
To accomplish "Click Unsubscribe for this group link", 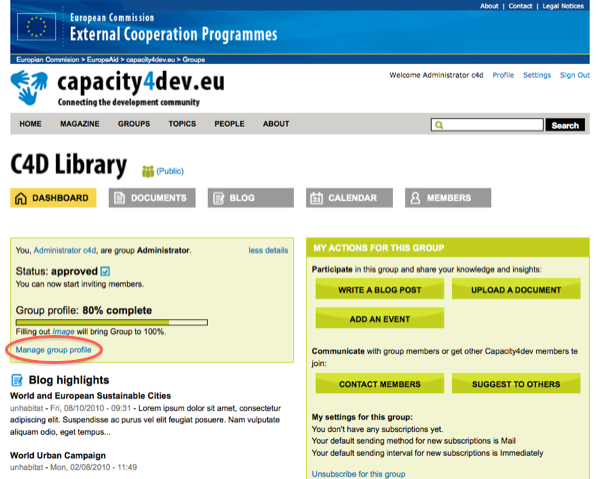I will [359, 473].
